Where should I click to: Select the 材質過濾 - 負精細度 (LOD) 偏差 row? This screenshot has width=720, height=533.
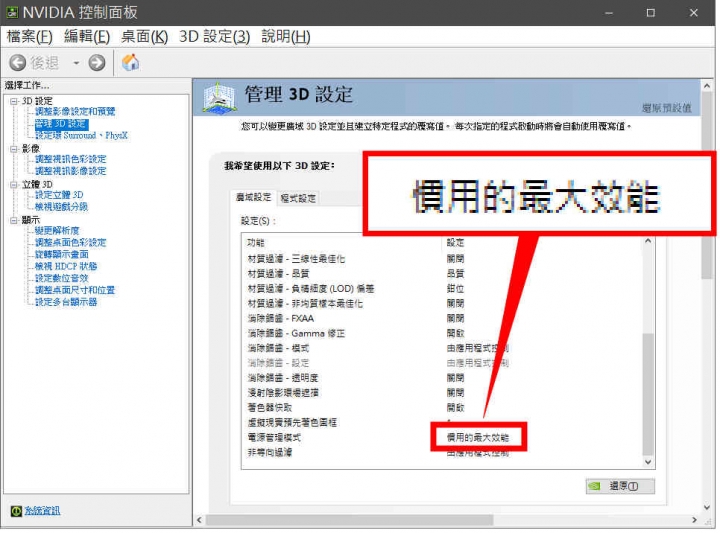(441, 289)
